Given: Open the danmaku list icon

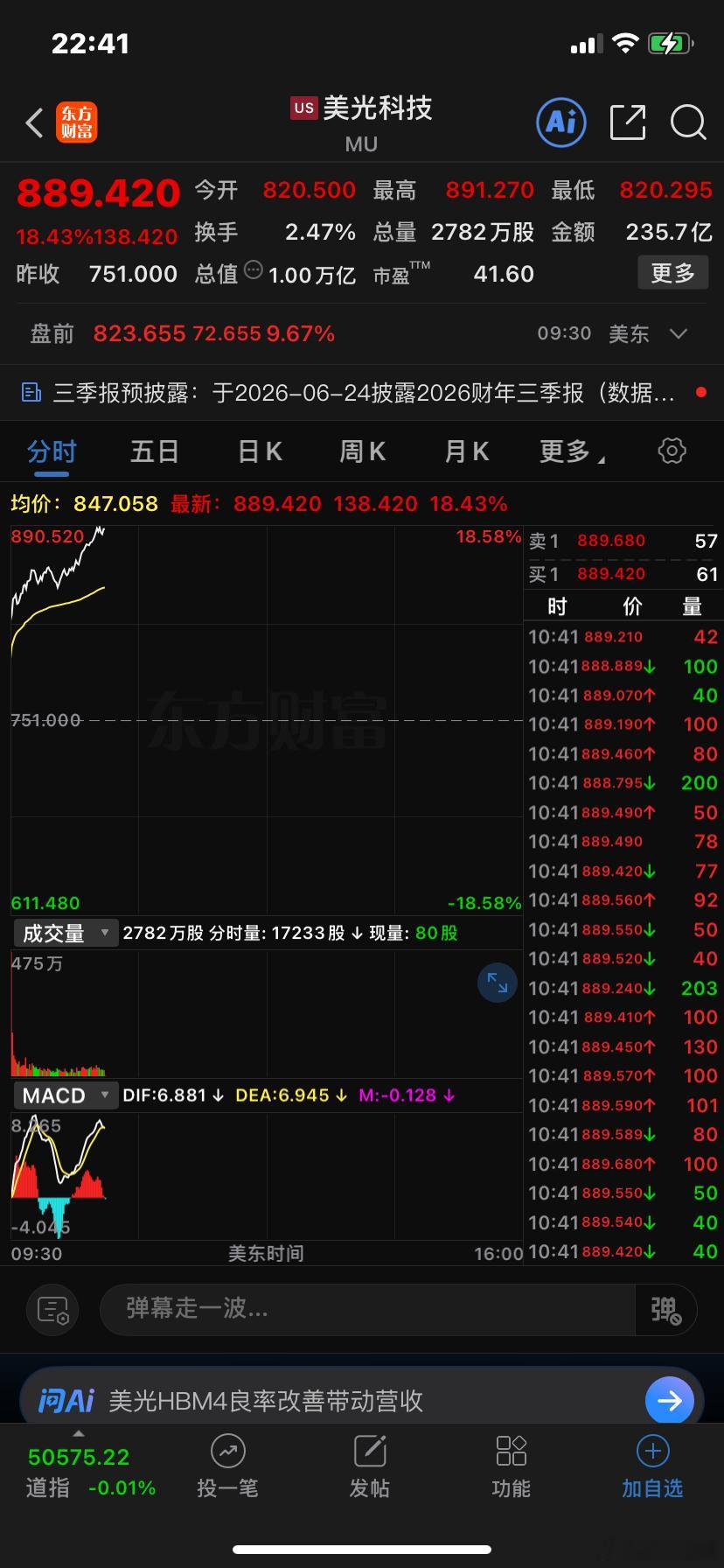Looking at the screenshot, I should tap(53, 1310).
